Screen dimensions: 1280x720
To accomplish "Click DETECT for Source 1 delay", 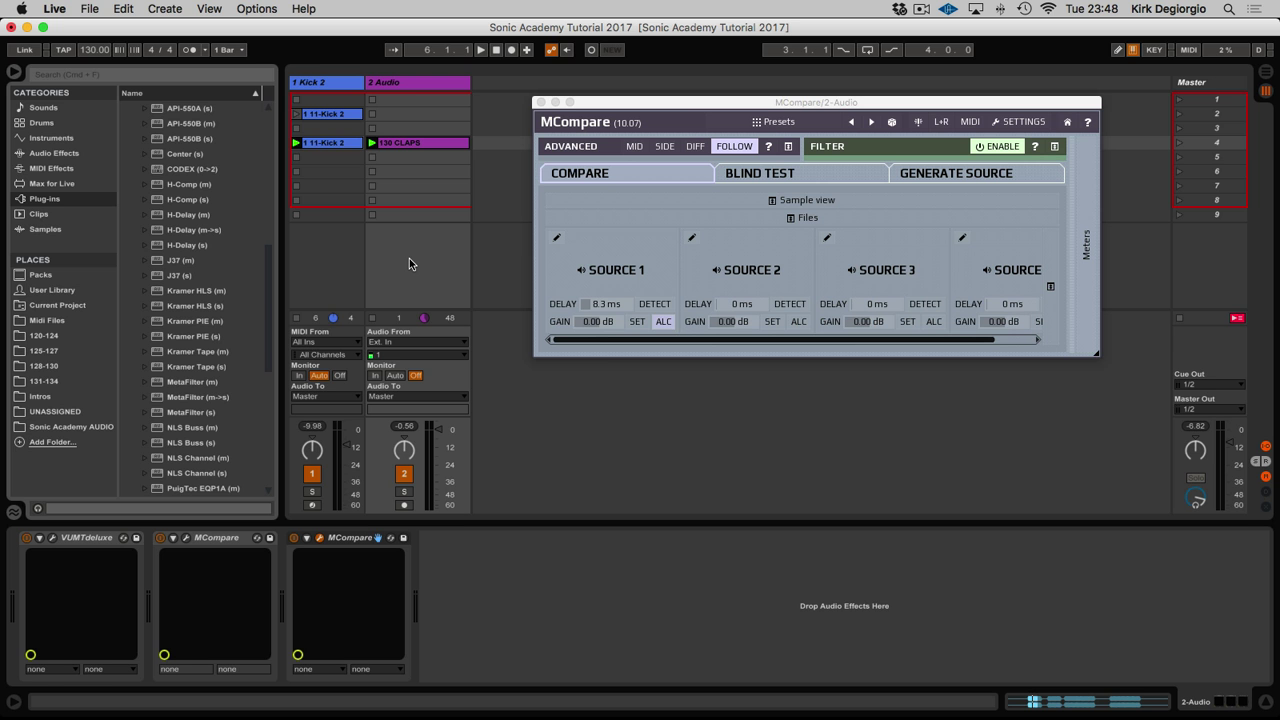I will pos(655,304).
